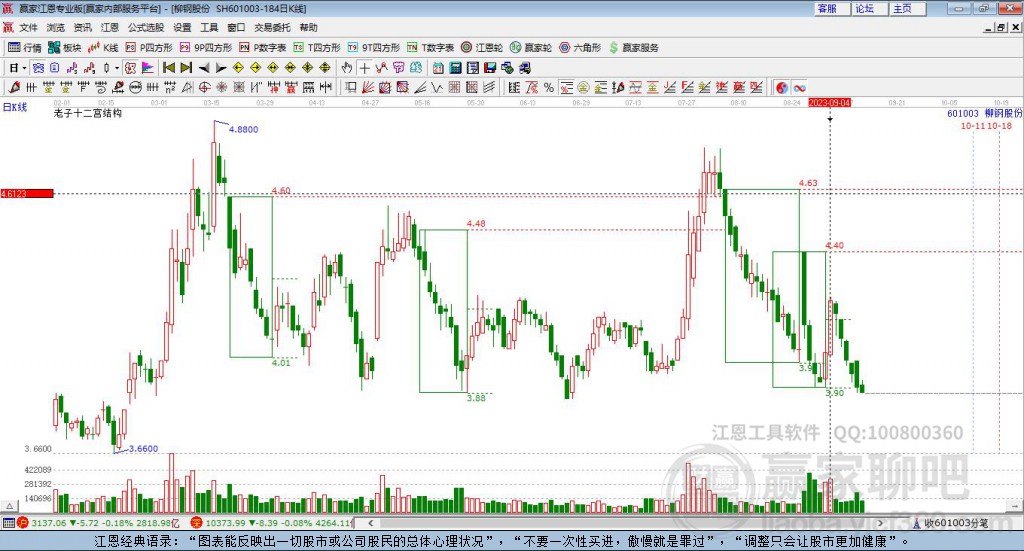
Task: Toggle the infinity loop icon
Action: [x=799, y=88]
